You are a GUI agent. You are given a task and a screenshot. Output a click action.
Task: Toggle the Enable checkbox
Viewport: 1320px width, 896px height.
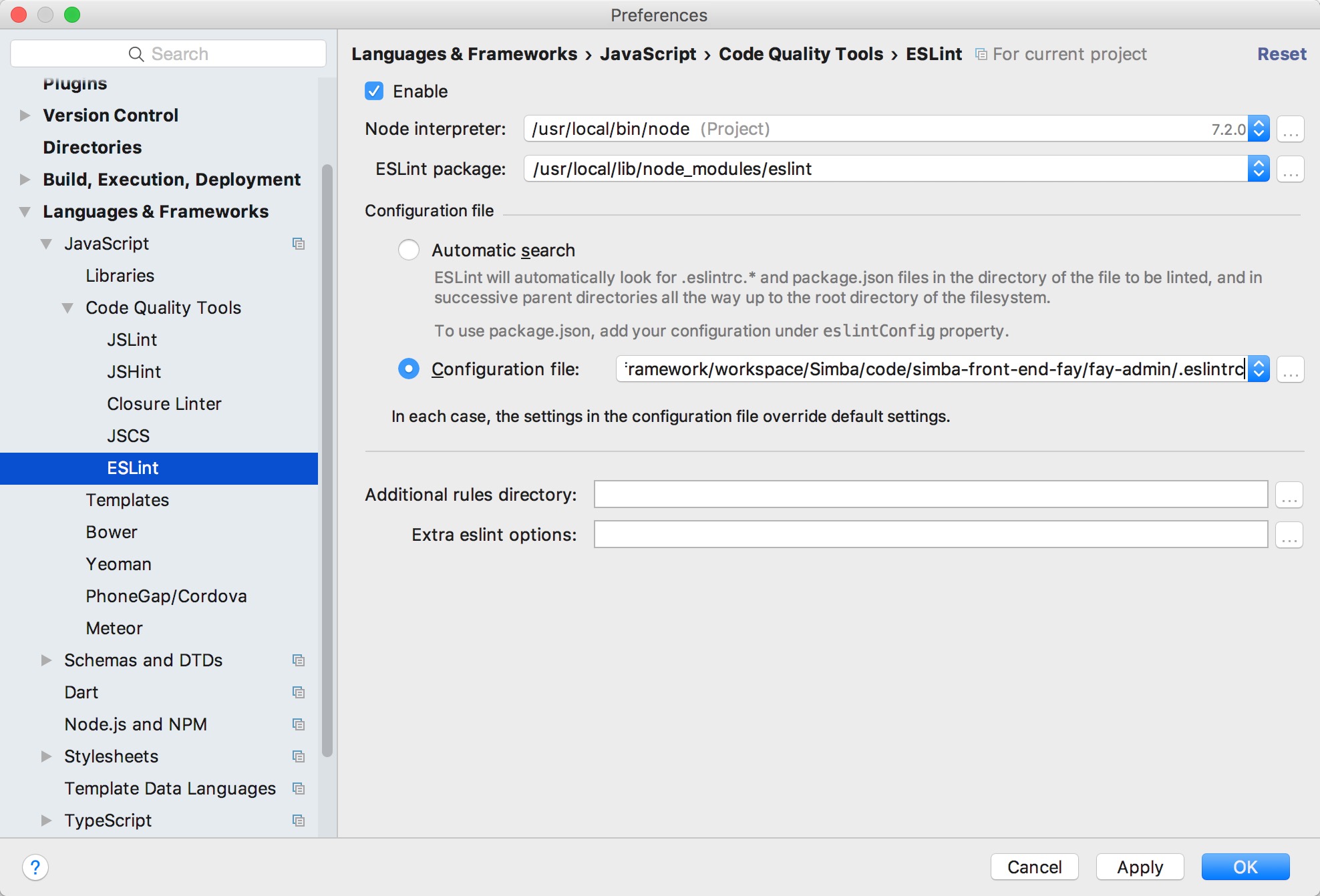[374, 91]
